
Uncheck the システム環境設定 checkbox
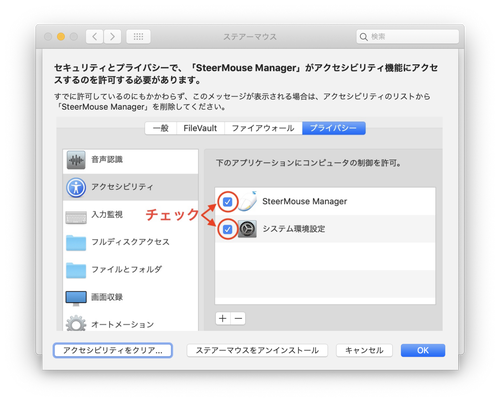pos(228,229)
